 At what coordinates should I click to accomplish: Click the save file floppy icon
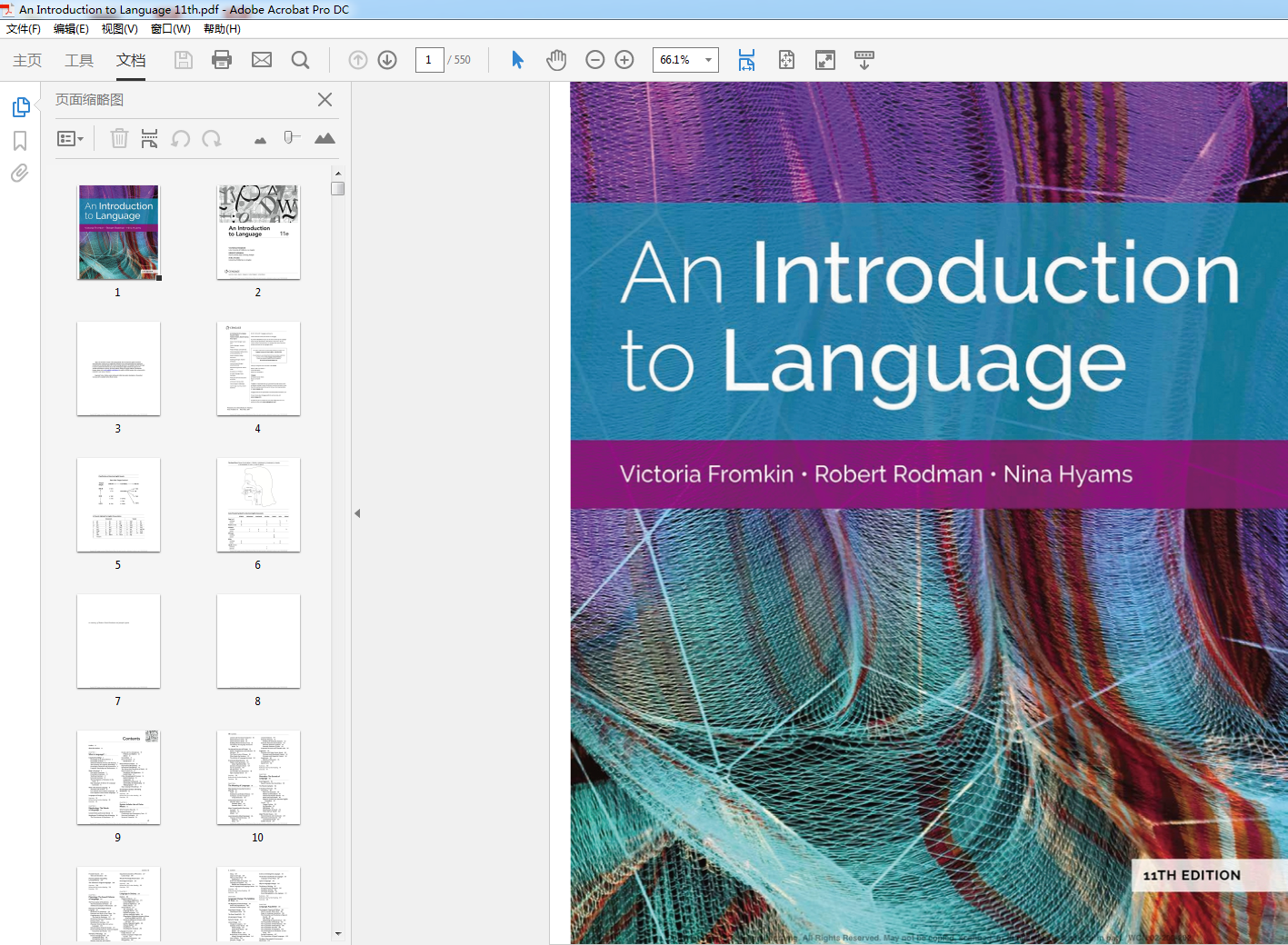[184, 60]
